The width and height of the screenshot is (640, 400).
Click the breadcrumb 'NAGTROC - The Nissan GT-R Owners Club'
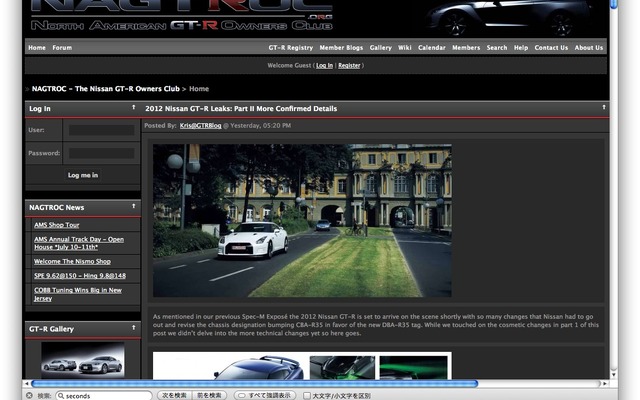pyautogui.click(x=106, y=89)
